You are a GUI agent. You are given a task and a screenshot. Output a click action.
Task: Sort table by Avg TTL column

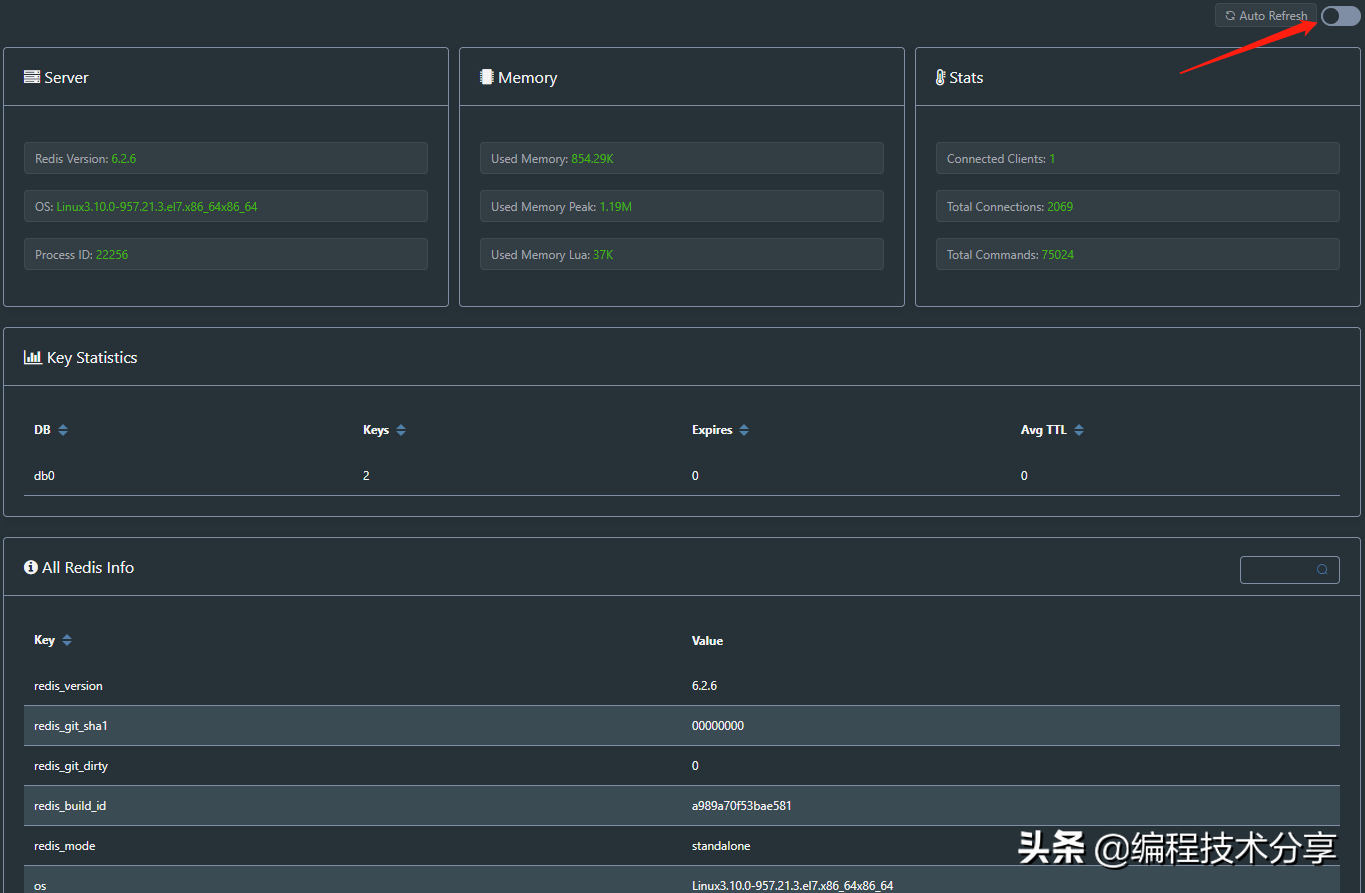(1079, 430)
